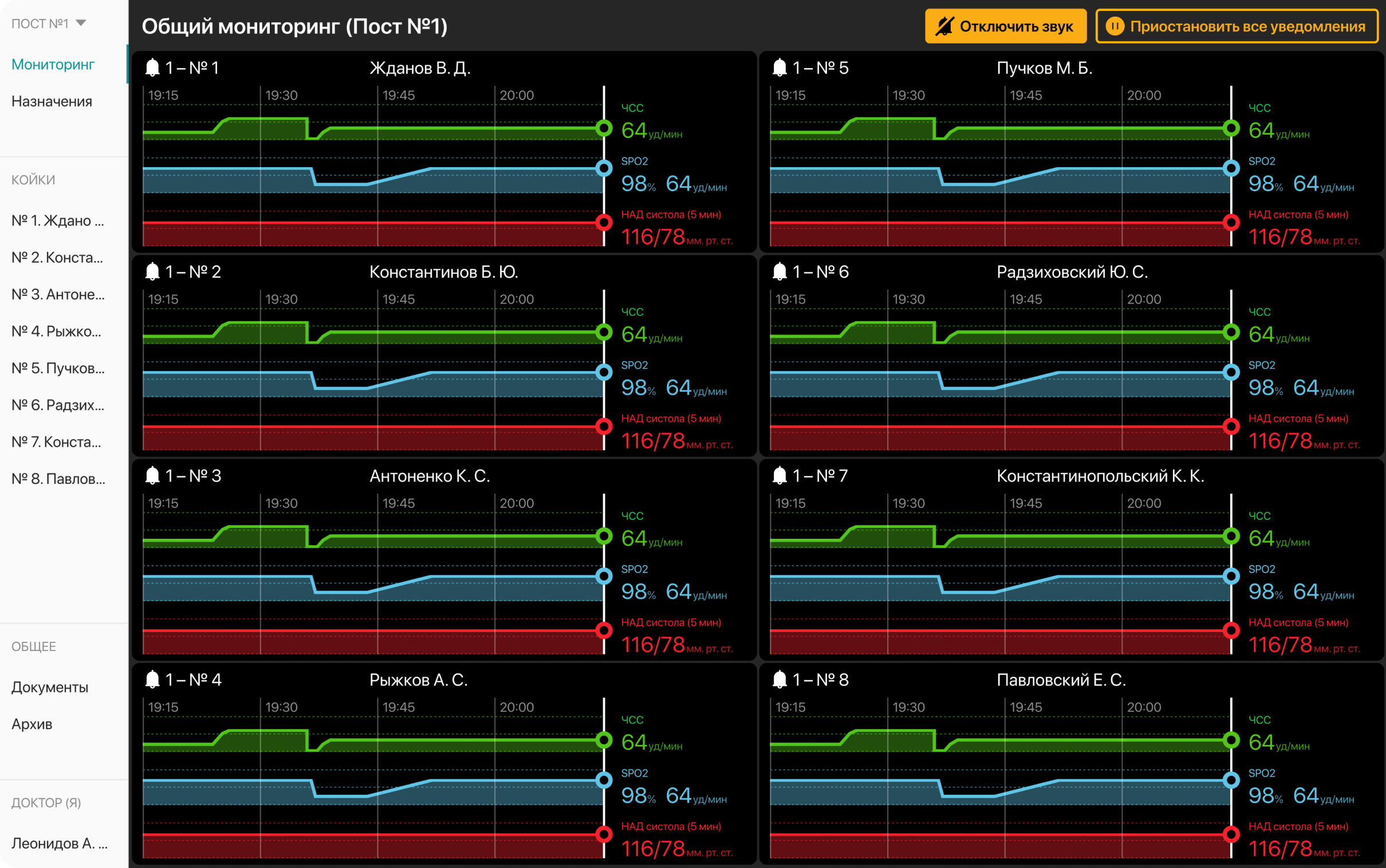Screen dimensions: 1386x868
Task: Expand the ПОСТ №1 dropdown
Action: 49,23
